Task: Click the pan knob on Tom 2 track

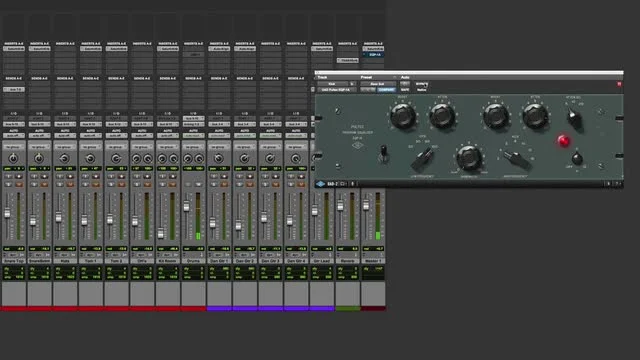Action: pyautogui.click(x=116, y=158)
